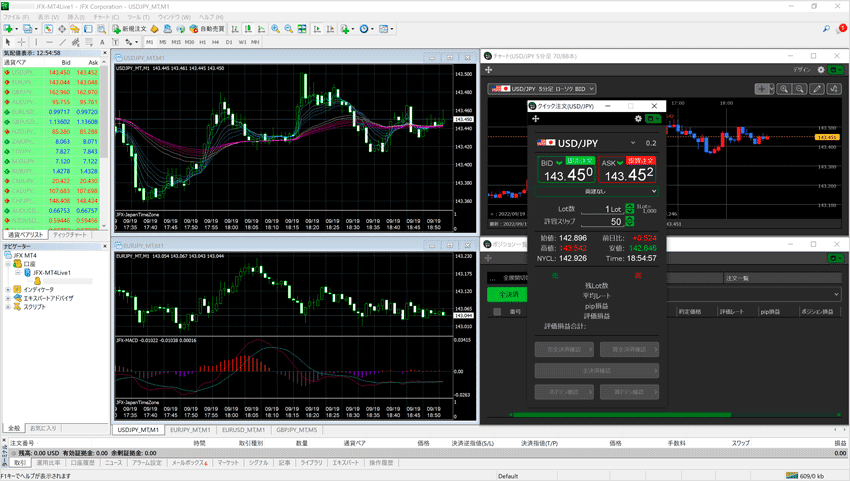Switch to the GBPJPY_MT,M5 chart tab
This screenshot has width=850, height=481.
297,429
